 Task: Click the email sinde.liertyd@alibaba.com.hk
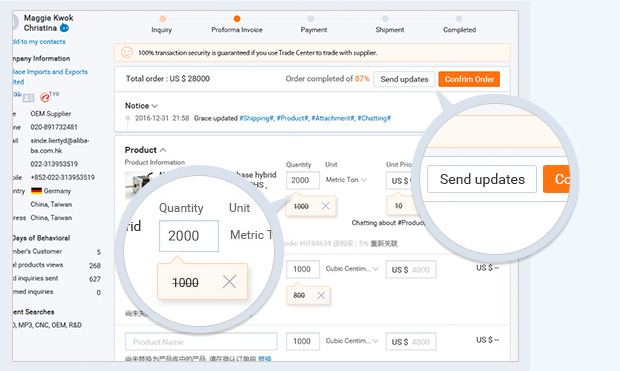pos(60,146)
